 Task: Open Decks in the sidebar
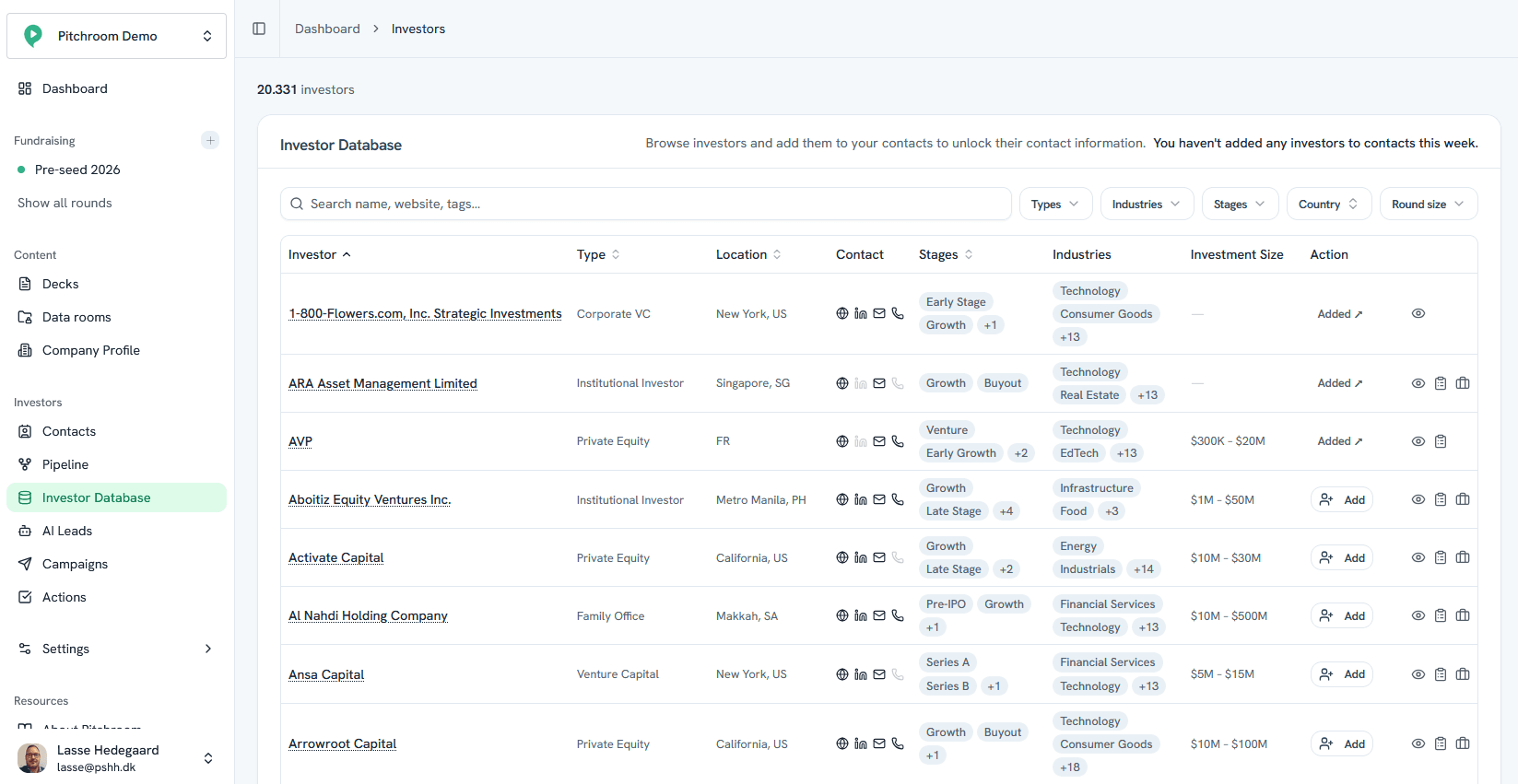click(116, 284)
